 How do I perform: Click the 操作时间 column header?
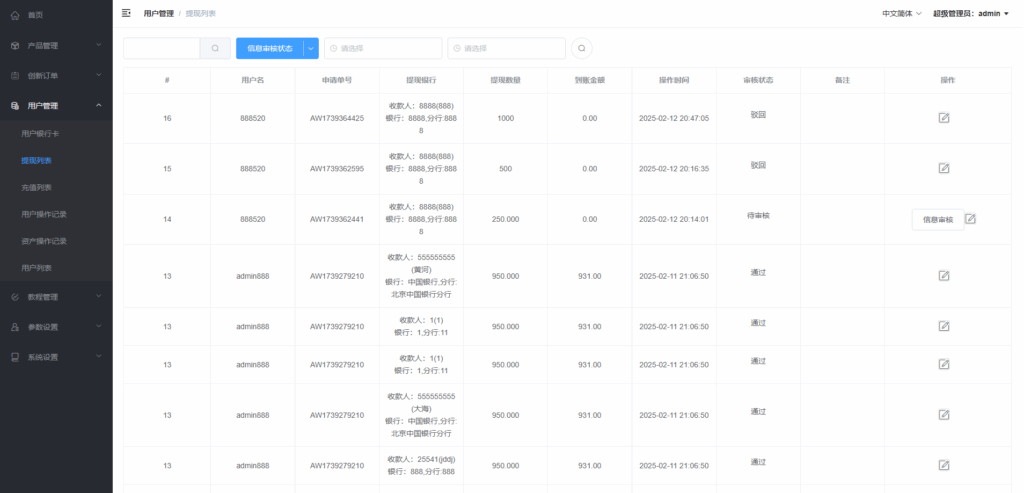(x=674, y=80)
